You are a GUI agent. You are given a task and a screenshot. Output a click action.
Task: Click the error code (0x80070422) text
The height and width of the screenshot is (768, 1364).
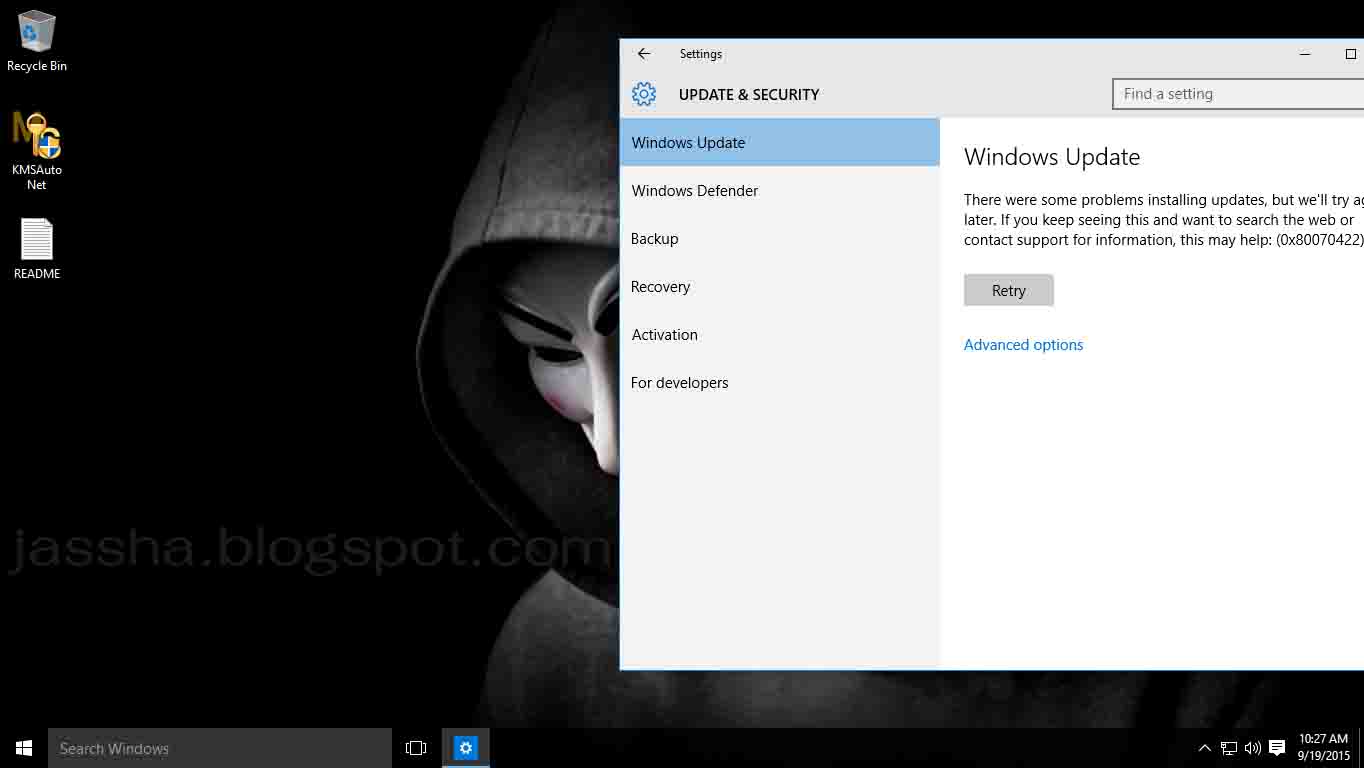tap(1320, 240)
